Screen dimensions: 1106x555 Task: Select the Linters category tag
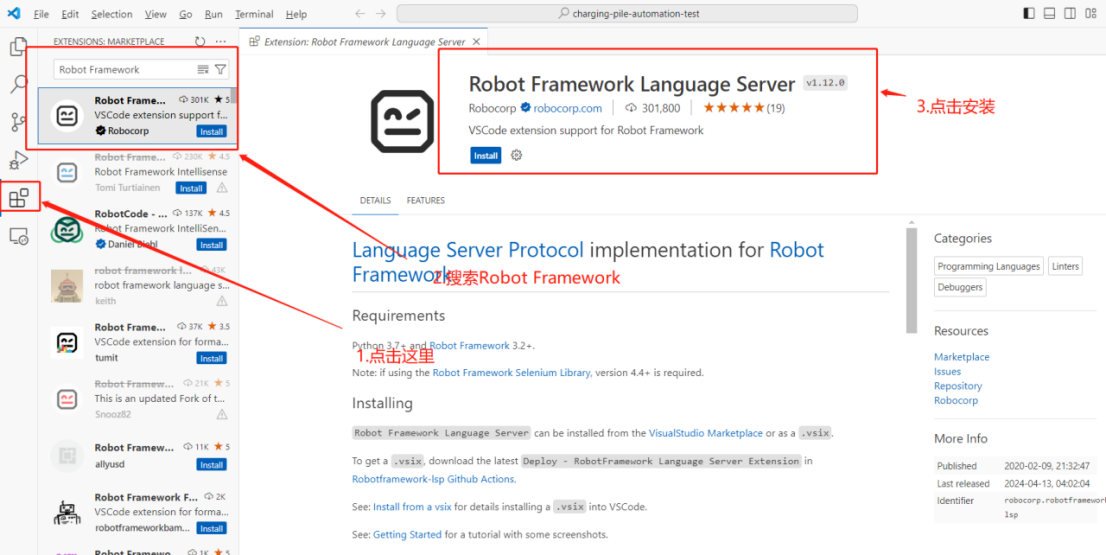(1065, 267)
